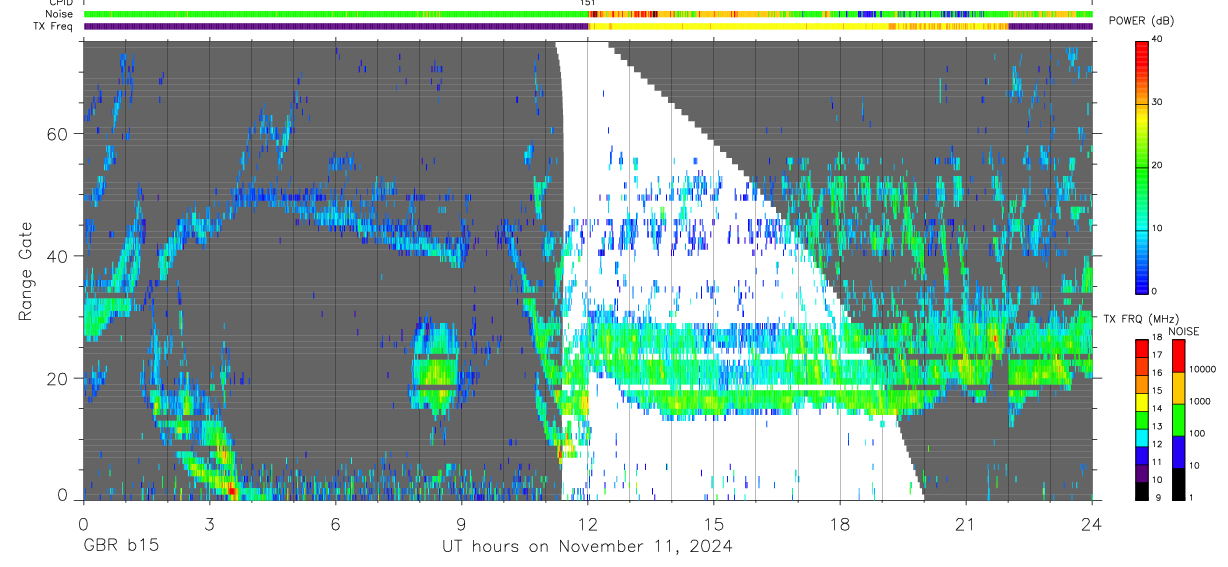Click the Range Gate axis tick '20'
This screenshot has height=567, width=1228.
pyautogui.click(x=59, y=378)
